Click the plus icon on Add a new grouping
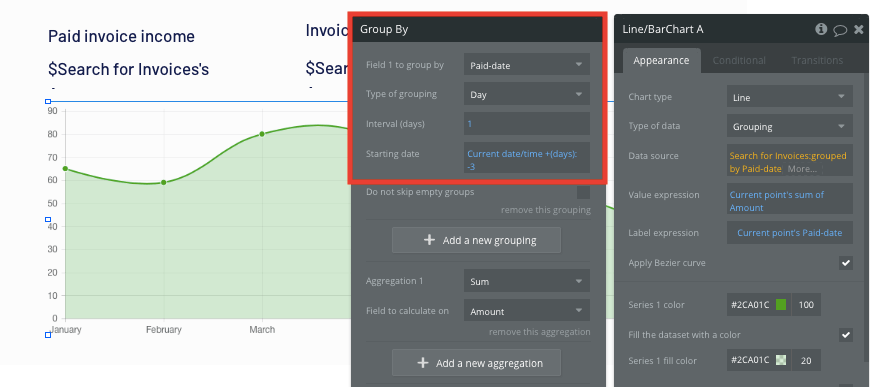The height and width of the screenshot is (387, 870). tap(429, 240)
